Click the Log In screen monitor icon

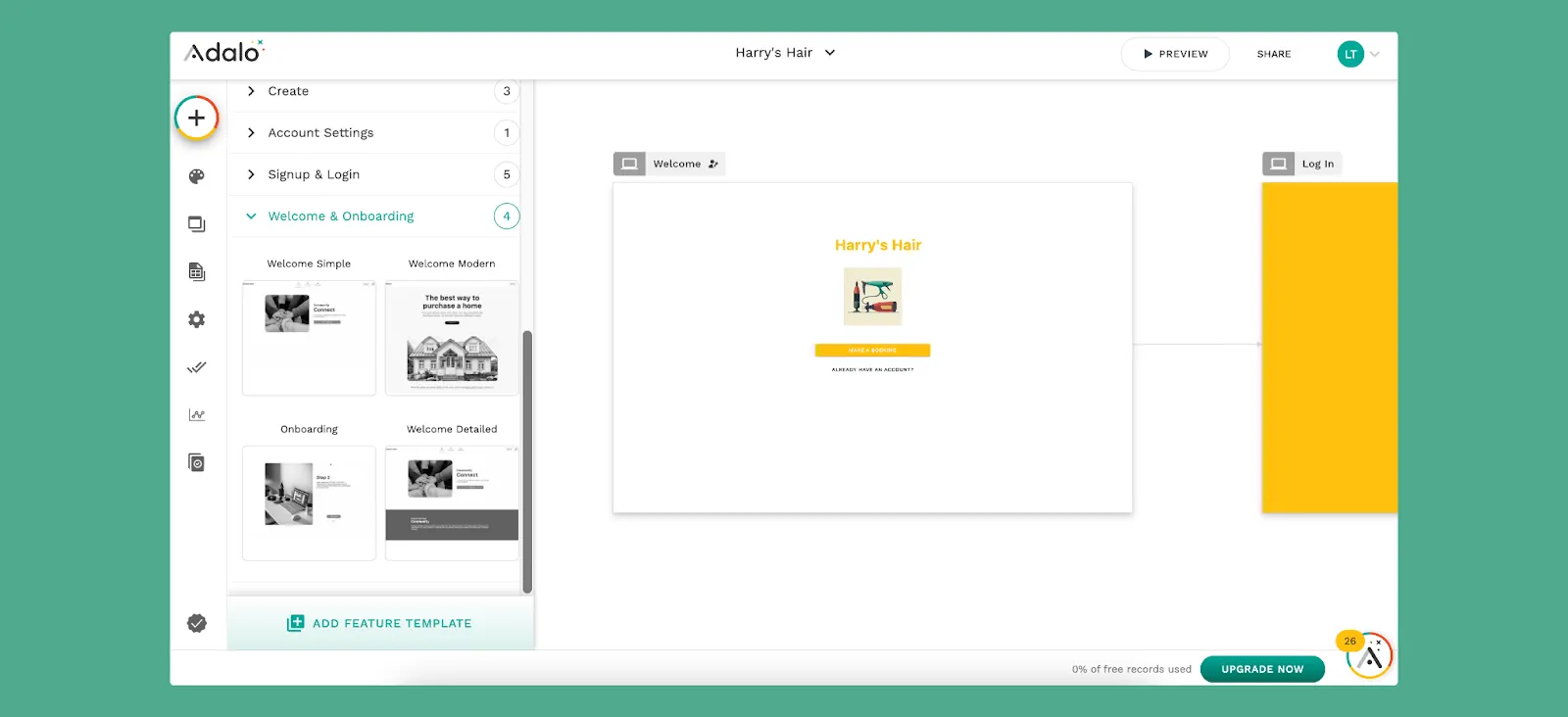[1279, 164]
